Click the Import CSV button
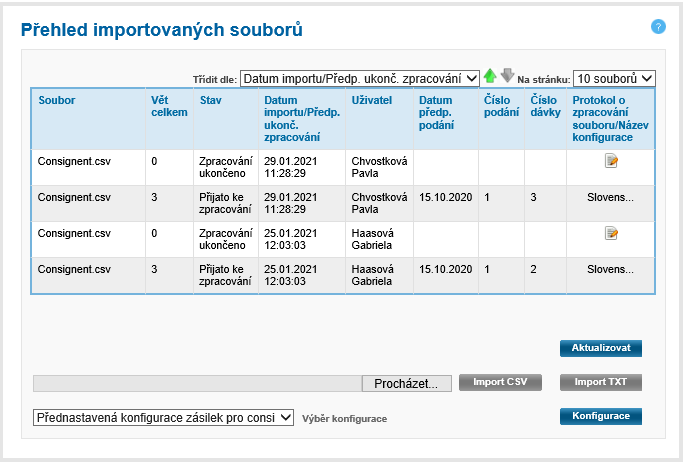The height and width of the screenshot is (465, 685). coord(500,382)
